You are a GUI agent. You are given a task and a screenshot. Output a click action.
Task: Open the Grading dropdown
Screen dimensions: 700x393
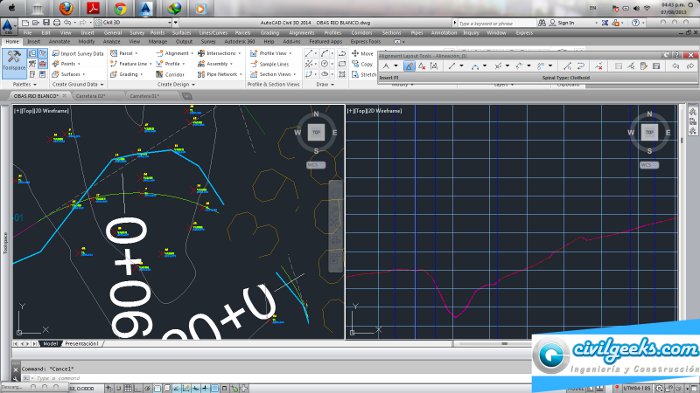[x=127, y=74]
